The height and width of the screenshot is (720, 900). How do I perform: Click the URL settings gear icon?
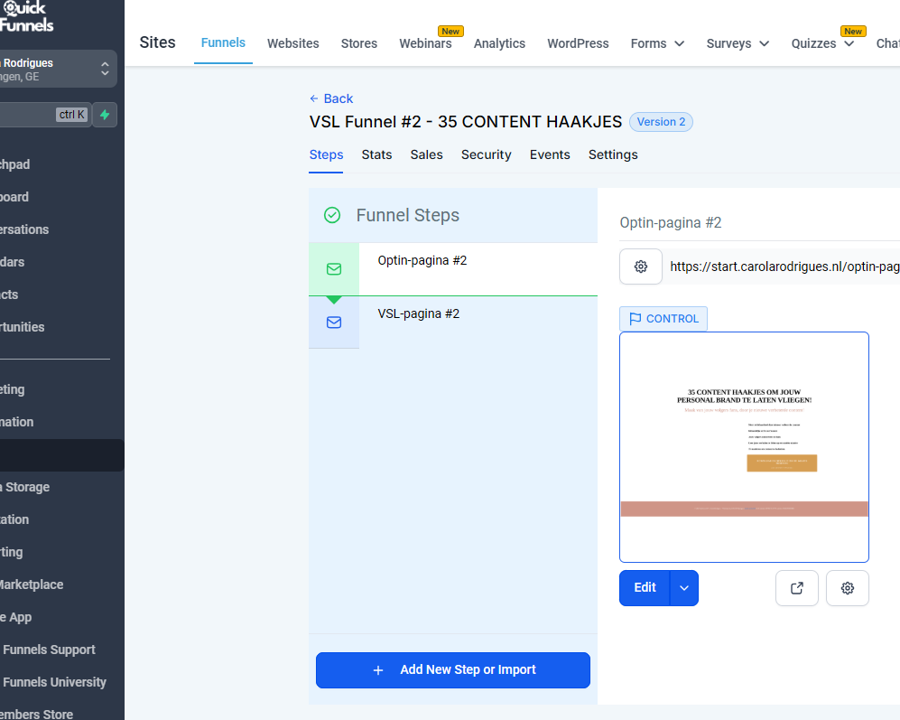click(x=641, y=267)
